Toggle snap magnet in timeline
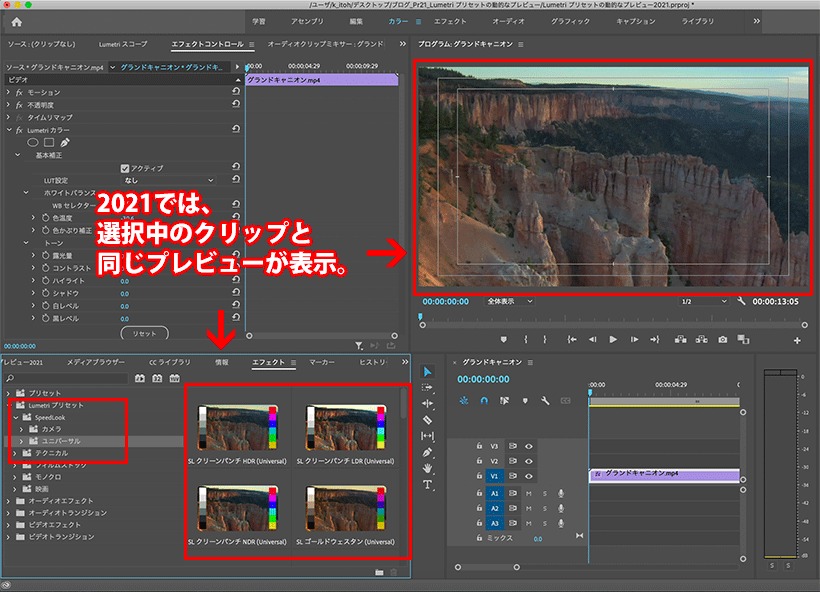Screen dimensions: 820x592 coord(484,401)
